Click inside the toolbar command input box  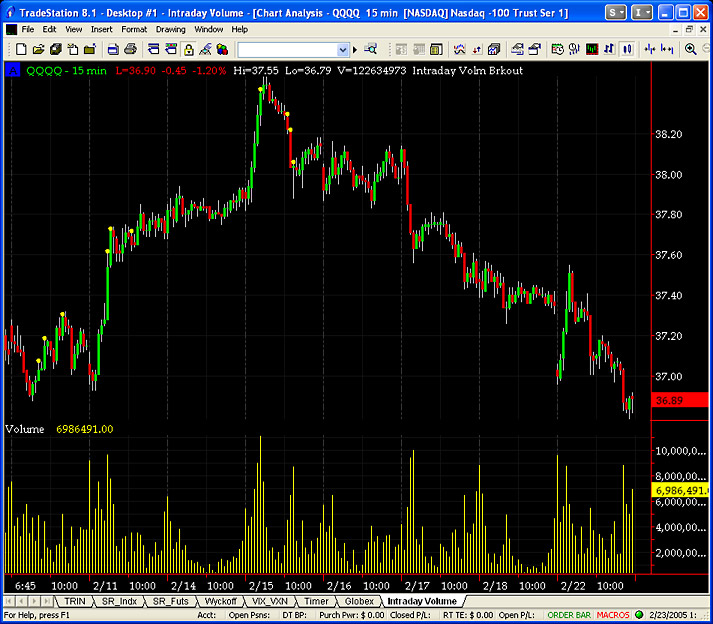tap(287, 50)
